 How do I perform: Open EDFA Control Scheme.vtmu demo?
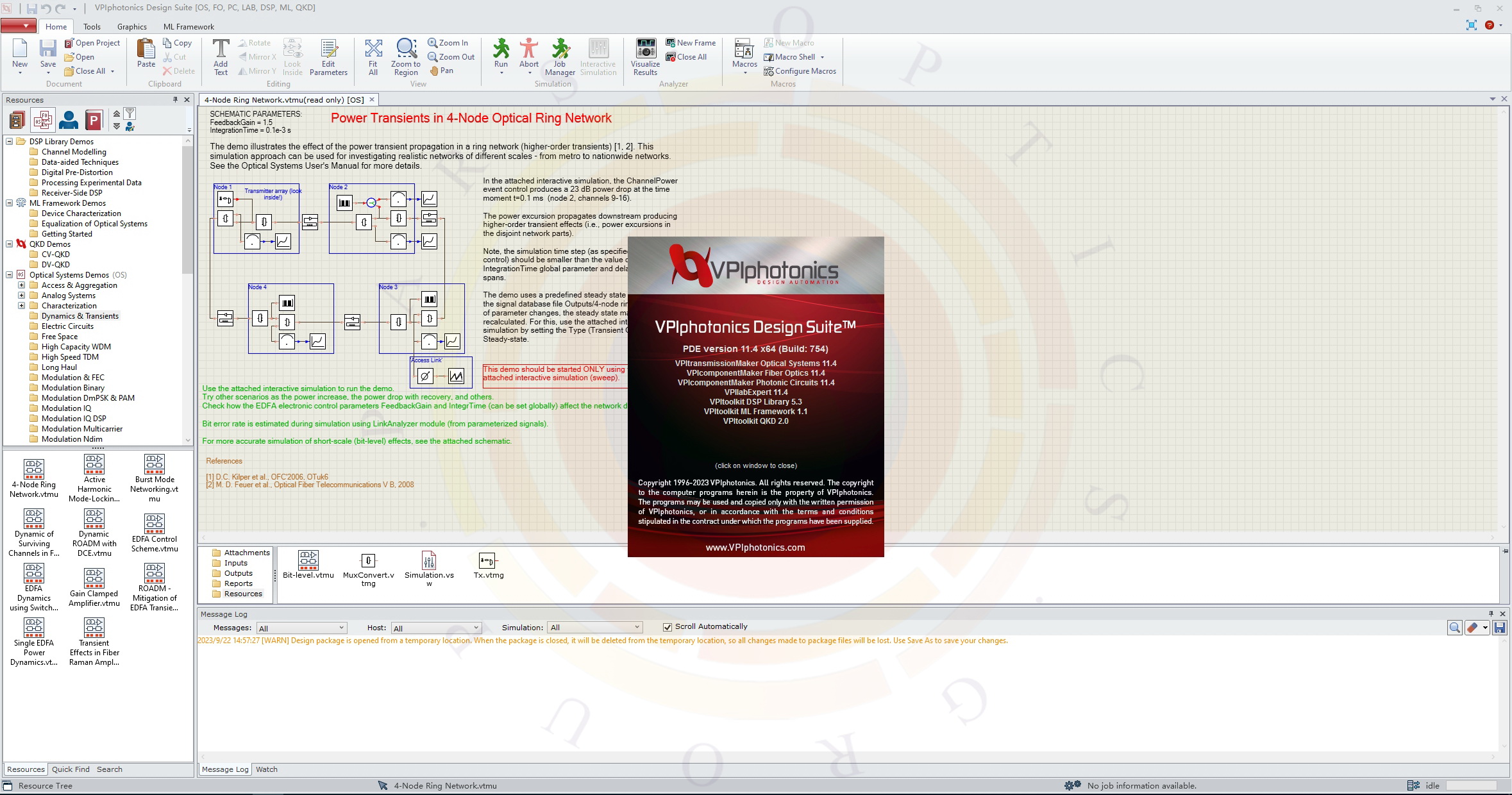(x=155, y=533)
